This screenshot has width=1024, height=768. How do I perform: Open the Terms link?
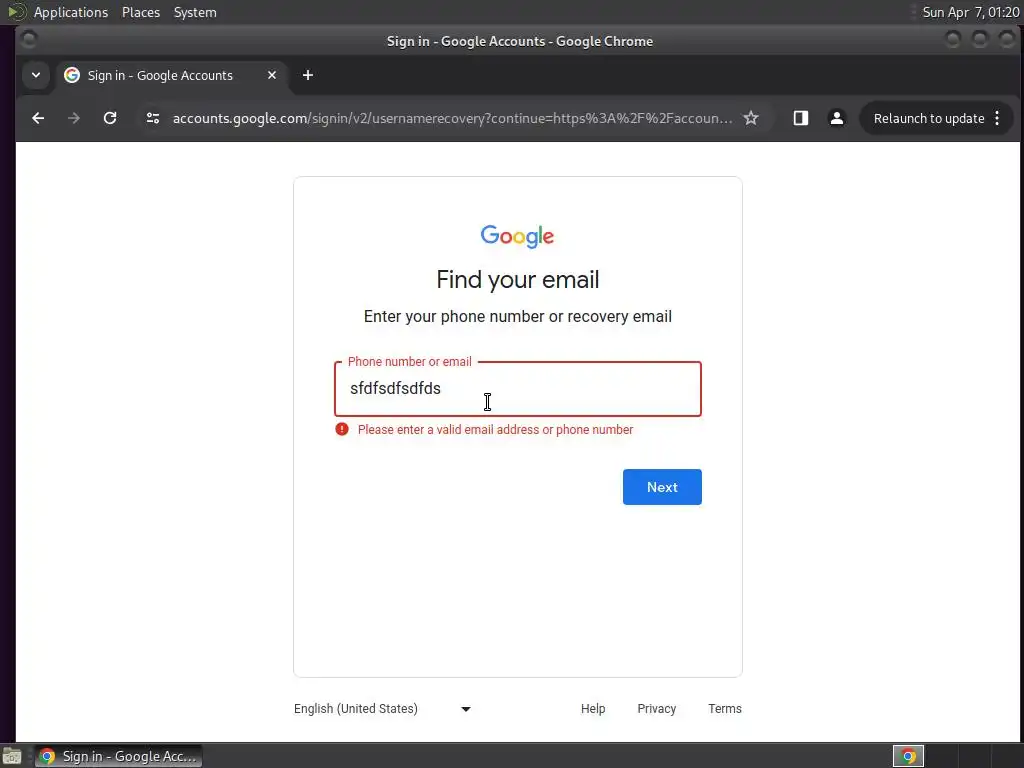click(725, 709)
